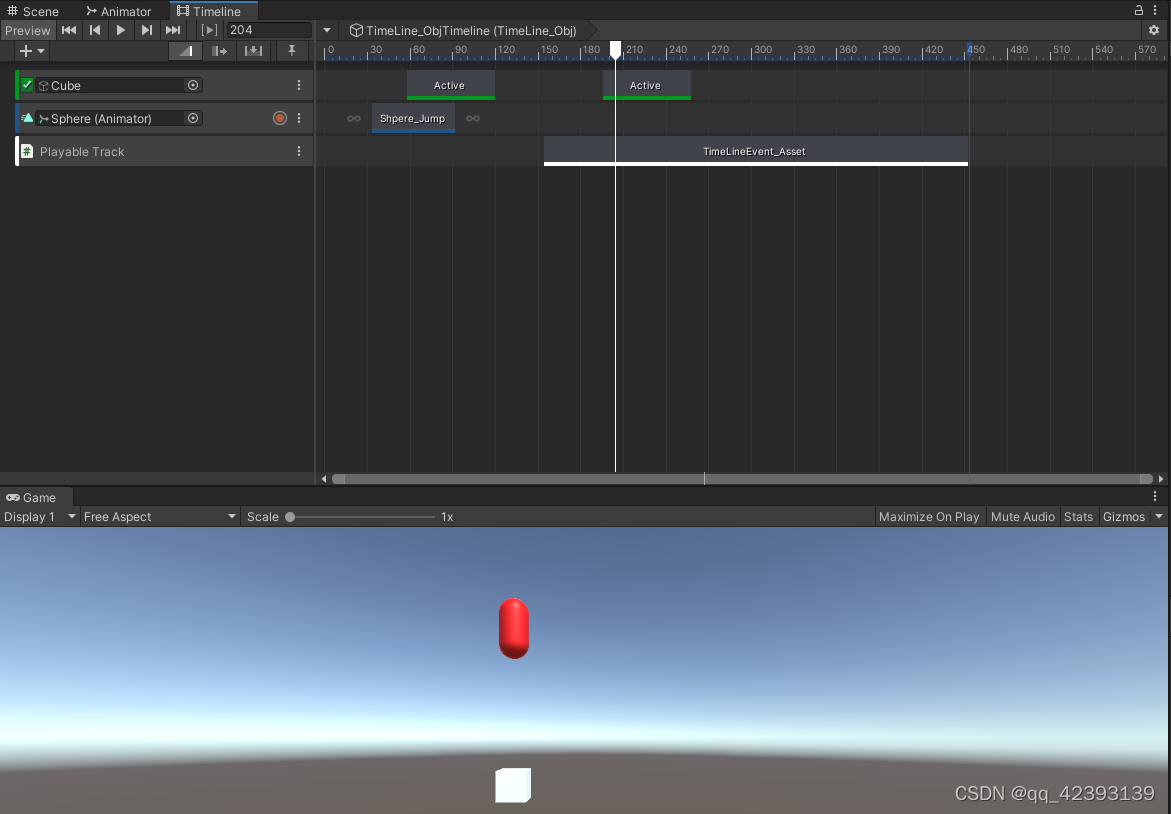
Task: Open the Display 1 dropdown
Action: coord(40,517)
